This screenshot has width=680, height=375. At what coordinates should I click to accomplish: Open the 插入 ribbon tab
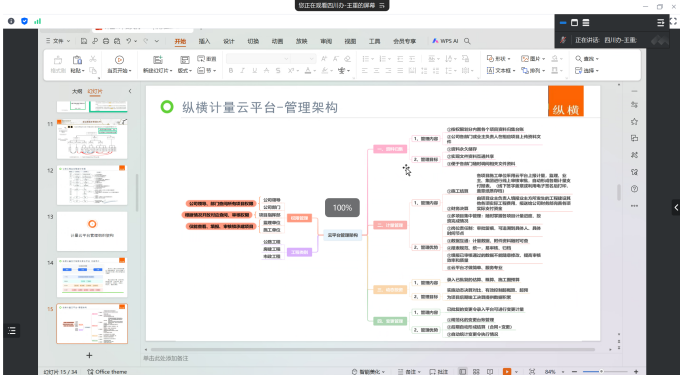tap(204, 41)
